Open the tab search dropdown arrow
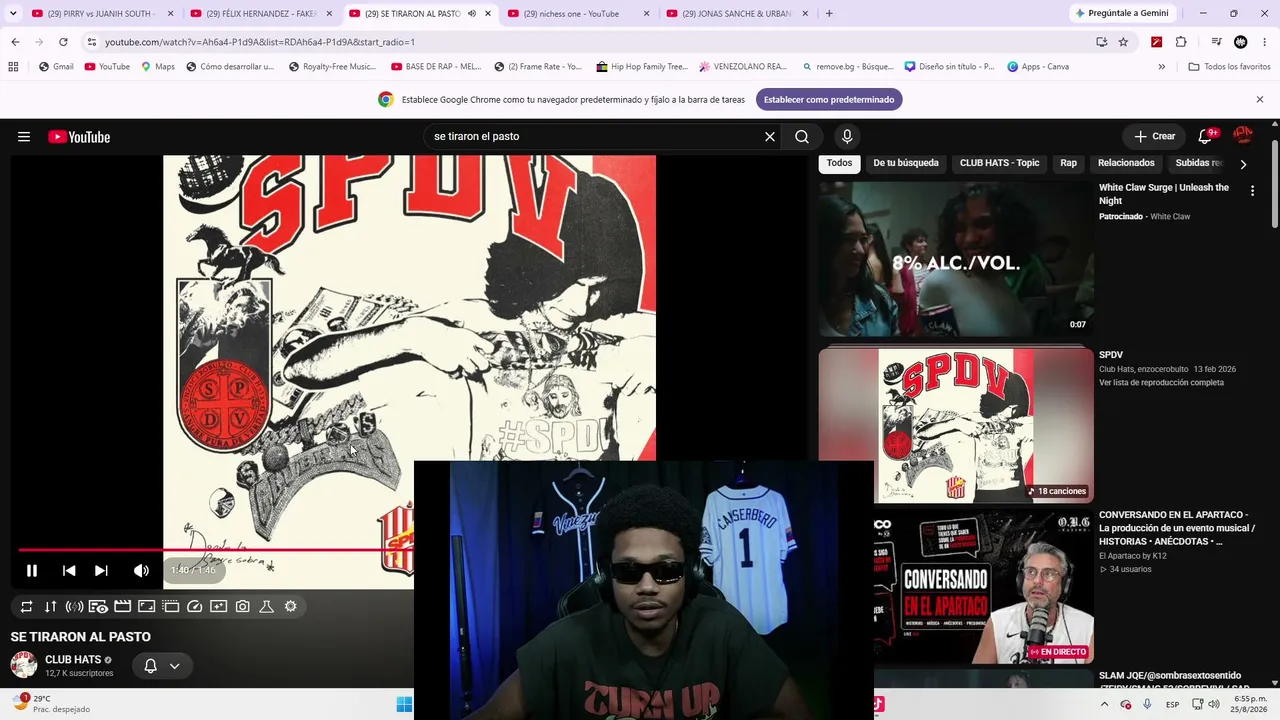 click(13, 14)
